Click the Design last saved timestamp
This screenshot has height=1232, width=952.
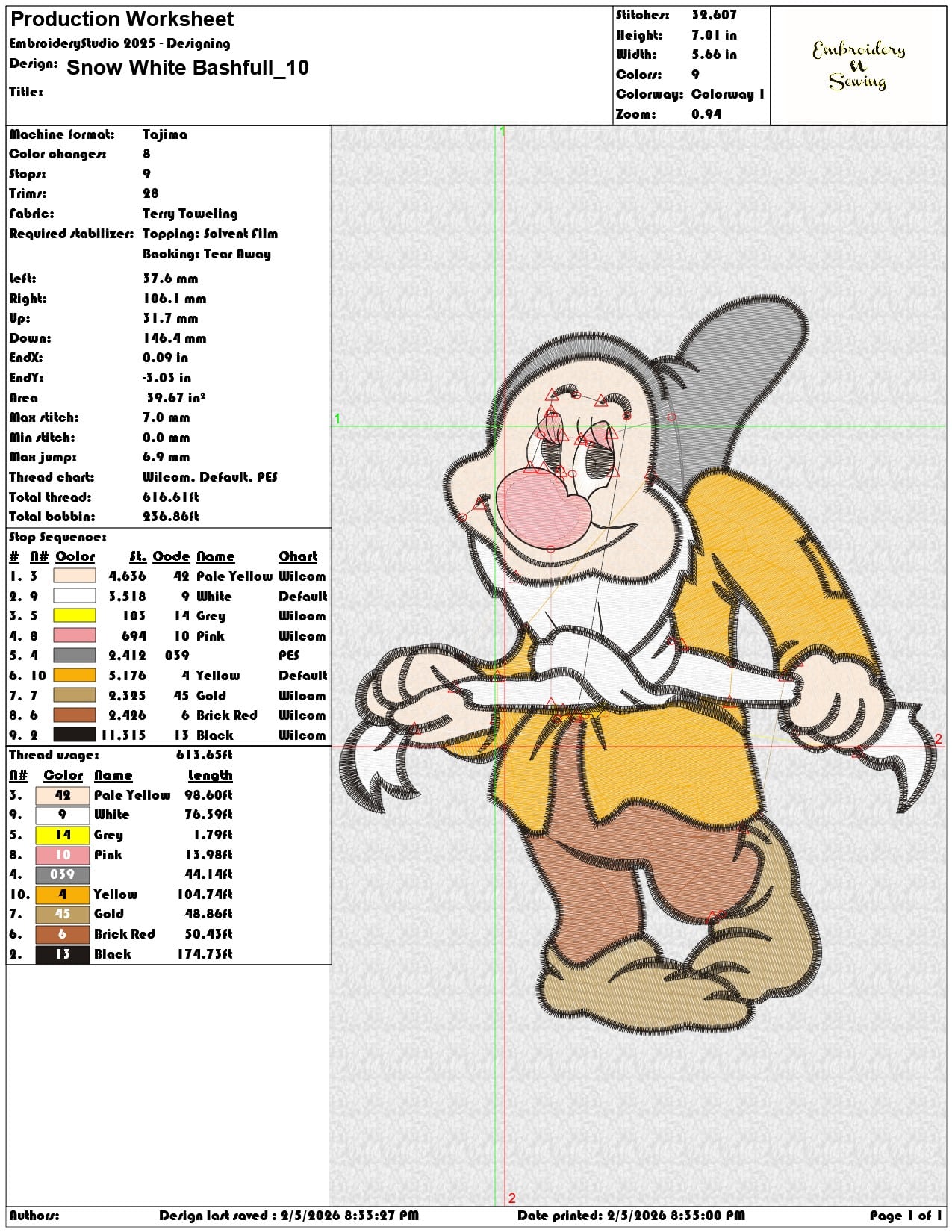tap(289, 1216)
